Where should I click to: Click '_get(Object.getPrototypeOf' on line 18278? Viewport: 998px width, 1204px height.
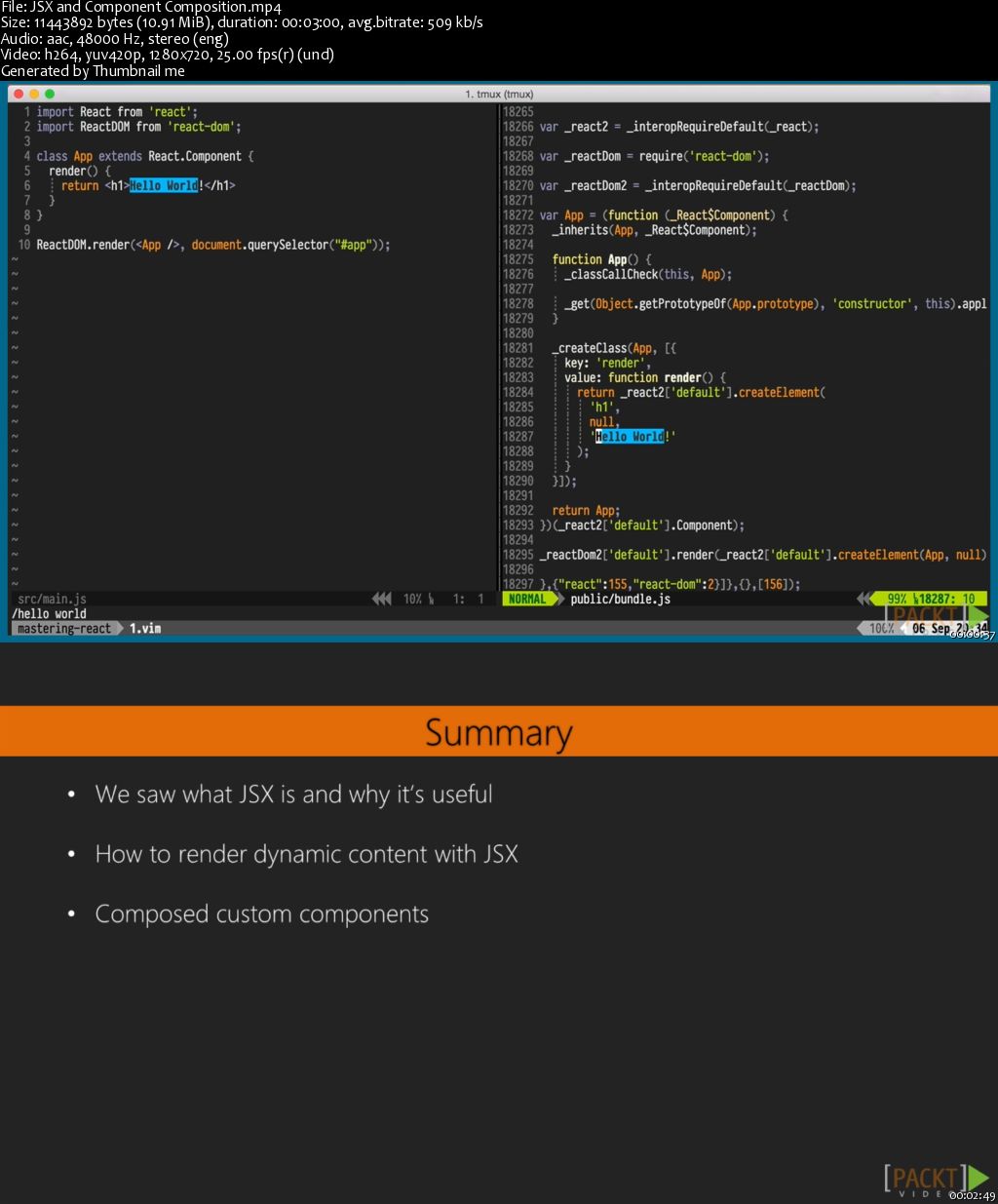[775, 304]
